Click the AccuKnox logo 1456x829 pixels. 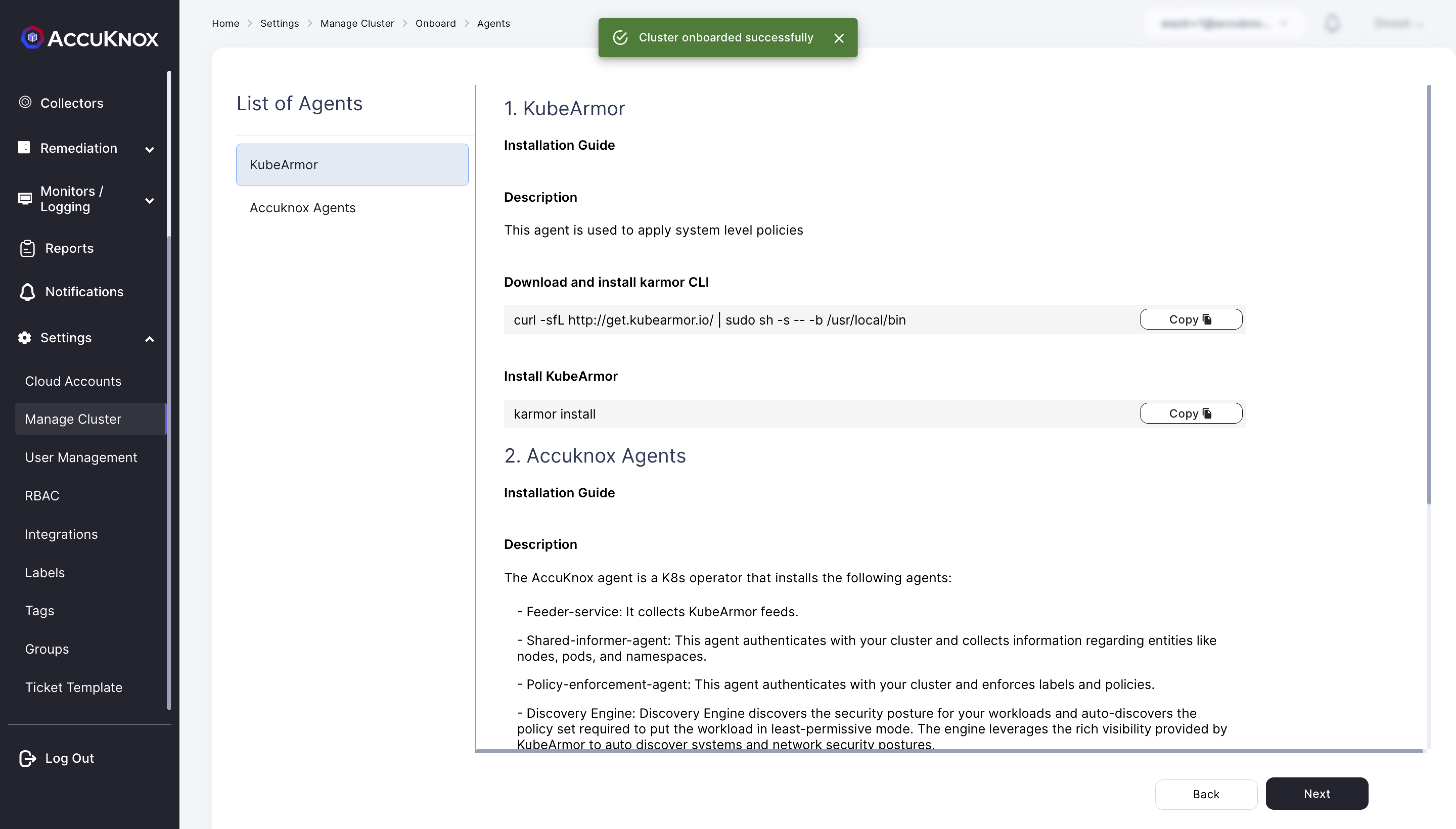(x=89, y=38)
